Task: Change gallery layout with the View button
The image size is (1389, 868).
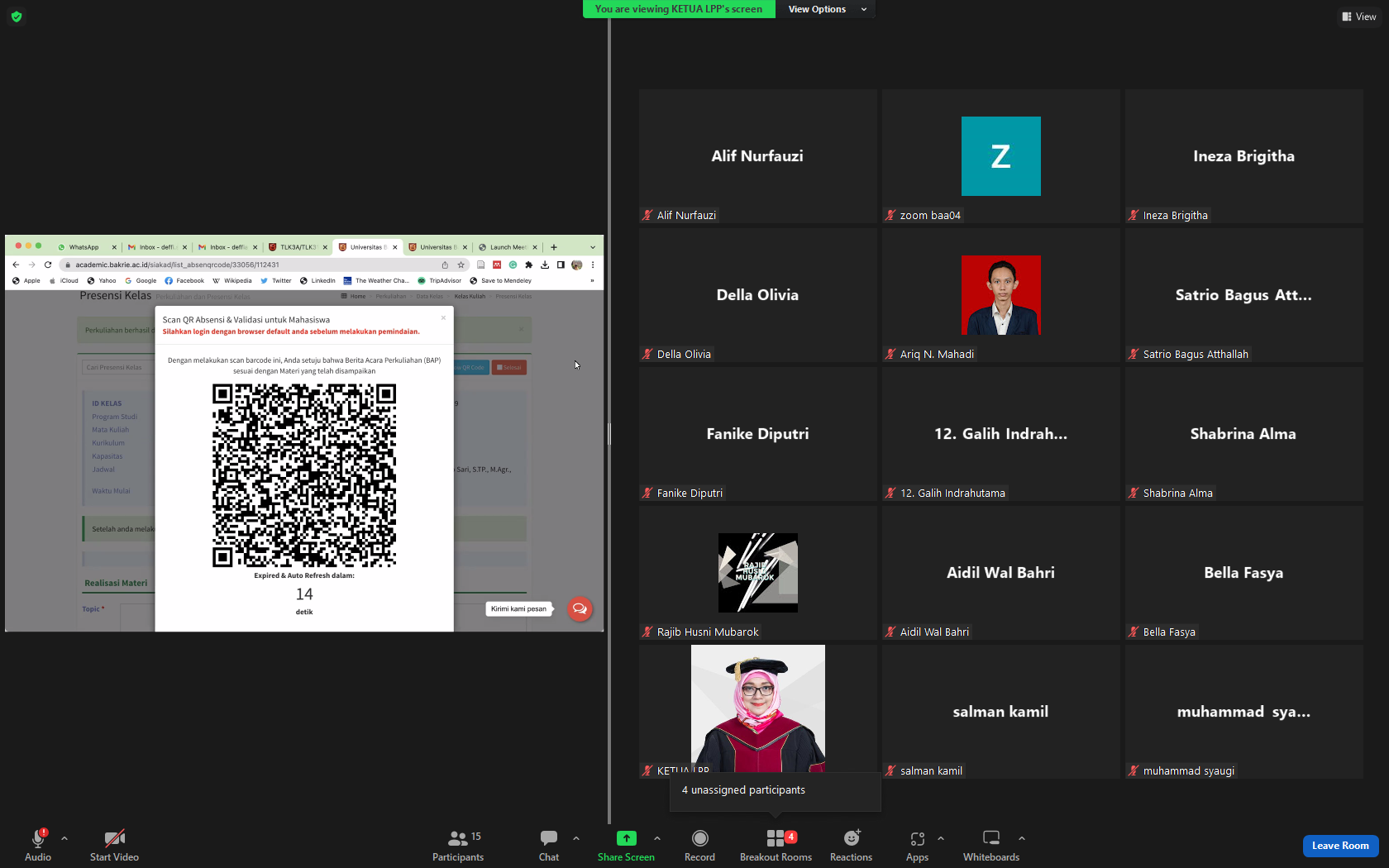Action: click(1359, 17)
